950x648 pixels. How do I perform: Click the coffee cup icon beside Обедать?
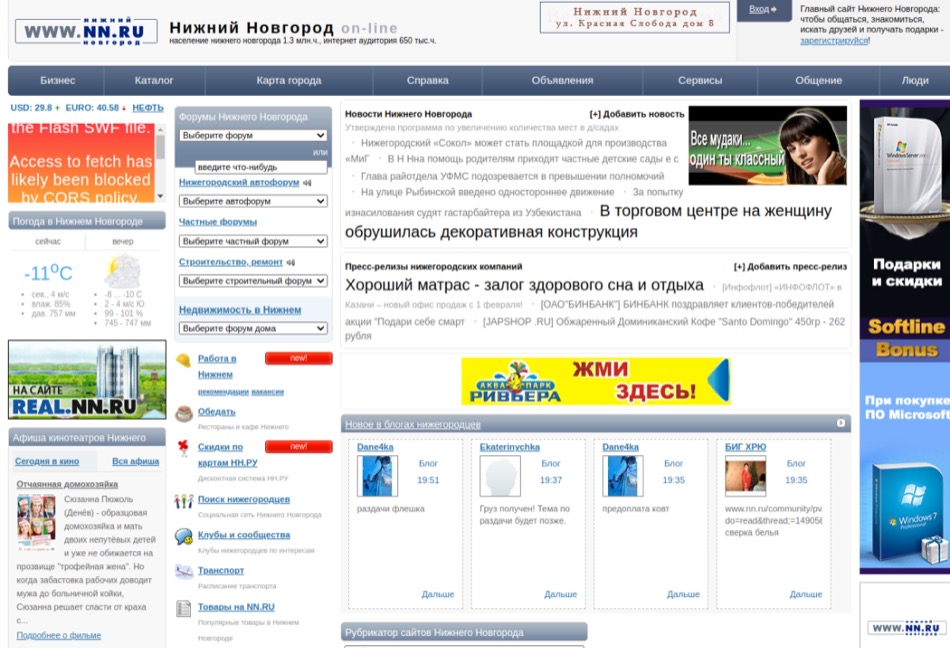(x=184, y=414)
